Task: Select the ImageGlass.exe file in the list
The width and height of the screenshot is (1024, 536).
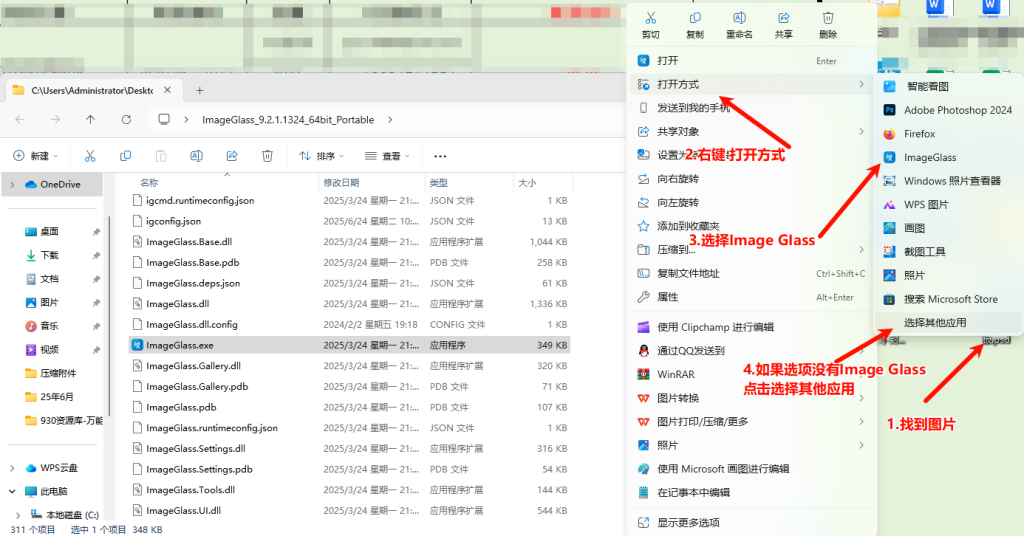Action: click(x=180, y=345)
